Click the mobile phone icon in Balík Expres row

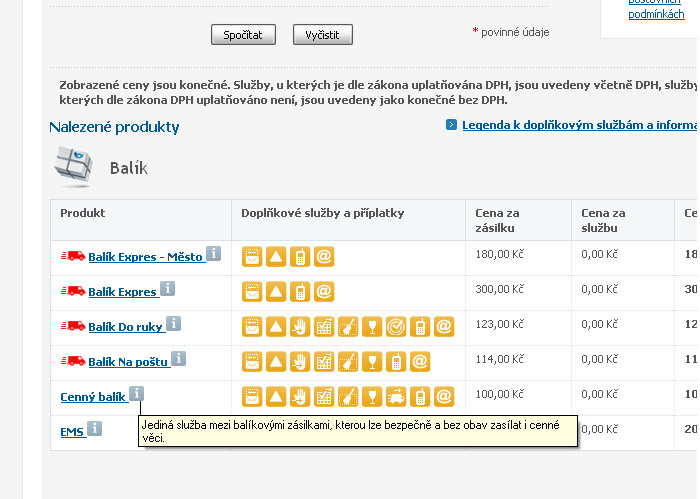(x=300, y=292)
